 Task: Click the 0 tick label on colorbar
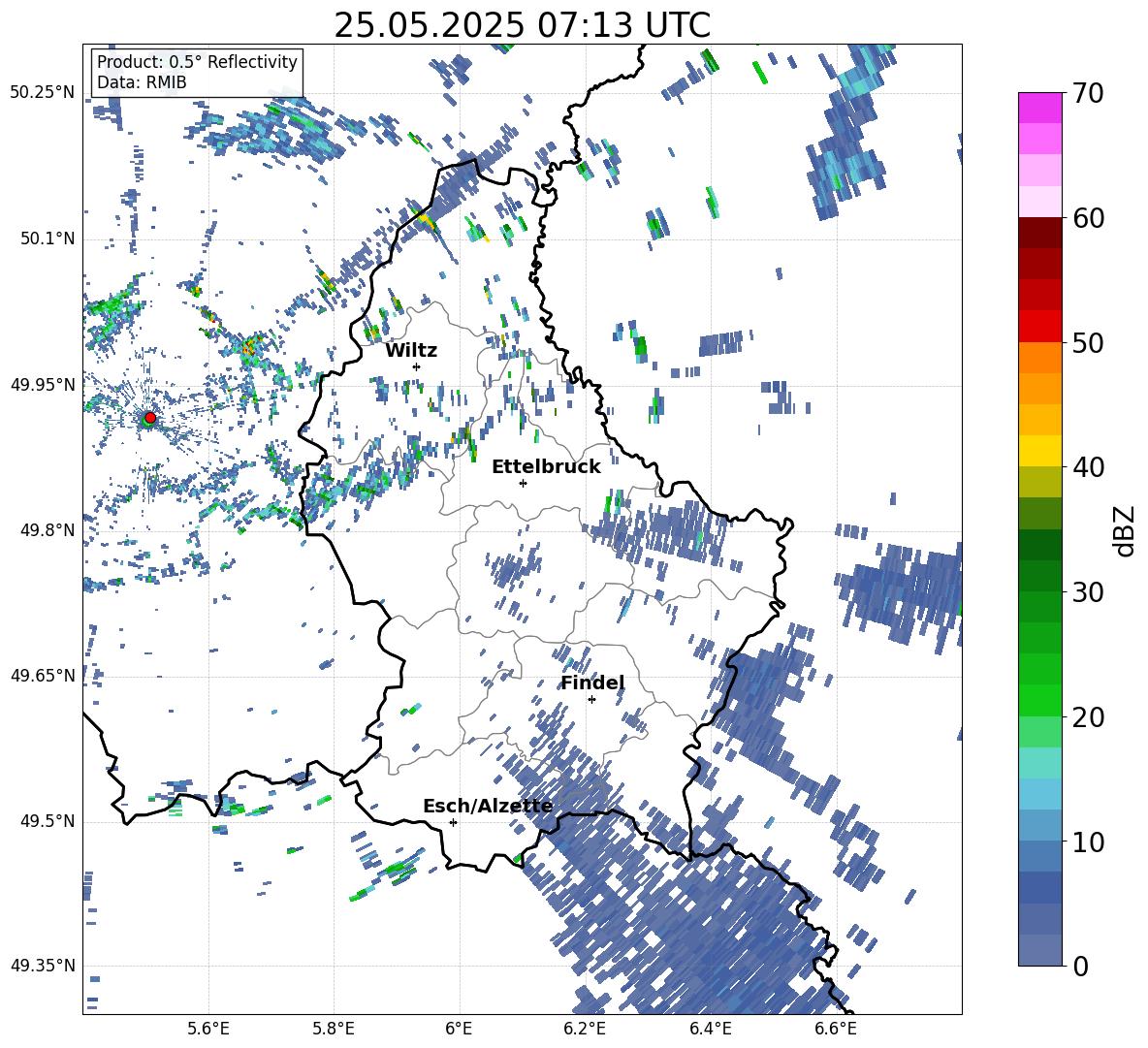point(1080,966)
